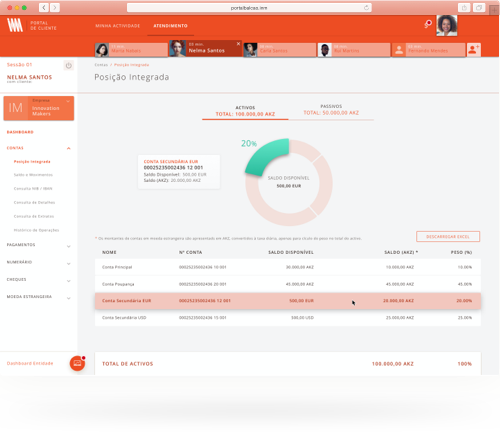Switch to Maria client session tab

pyautogui.click(x=131, y=50)
